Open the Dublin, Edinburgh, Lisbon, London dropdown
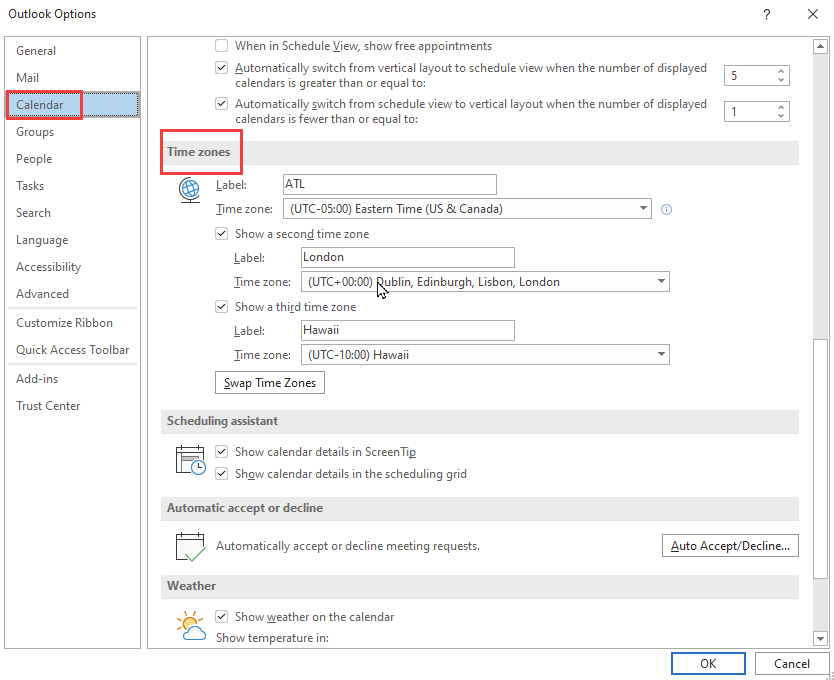The height and width of the screenshot is (680, 834). pos(661,281)
